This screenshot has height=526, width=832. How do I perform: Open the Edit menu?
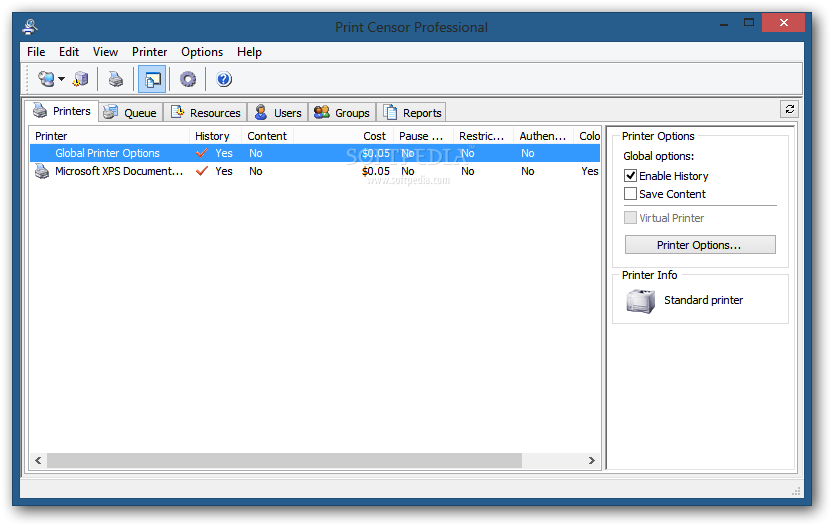(x=69, y=52)
